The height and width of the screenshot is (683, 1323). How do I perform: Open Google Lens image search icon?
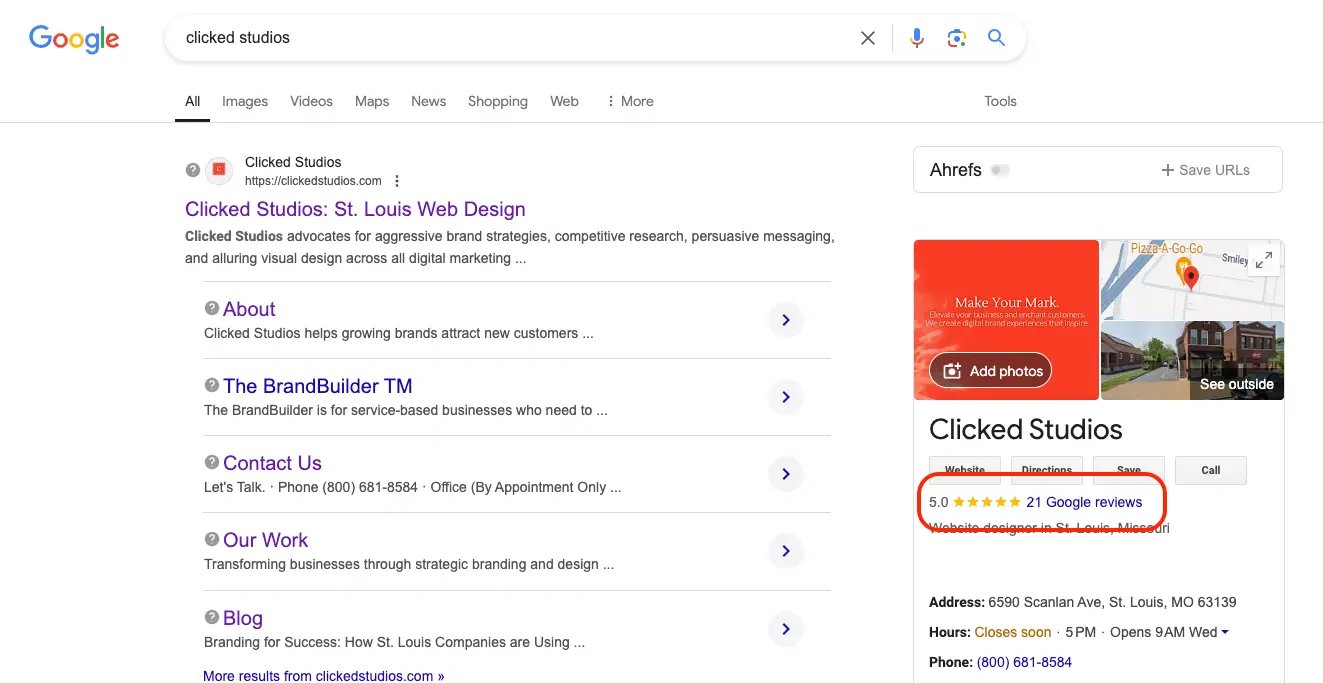[x=957, y=38]
